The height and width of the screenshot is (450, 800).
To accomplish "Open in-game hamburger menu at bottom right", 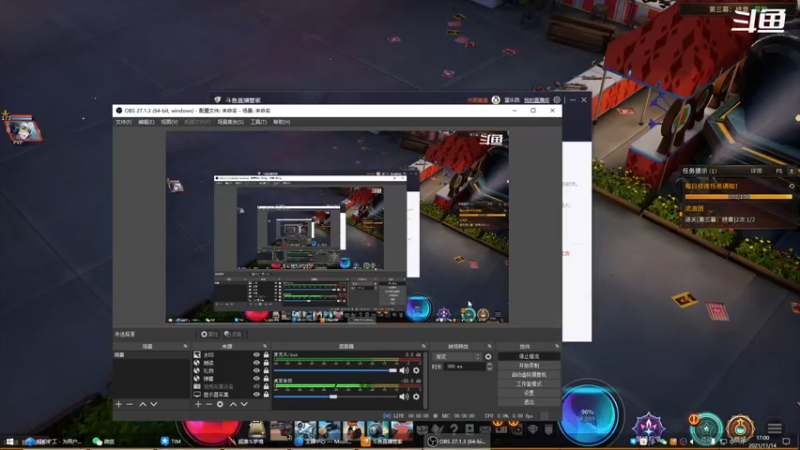I will (774, 428).
